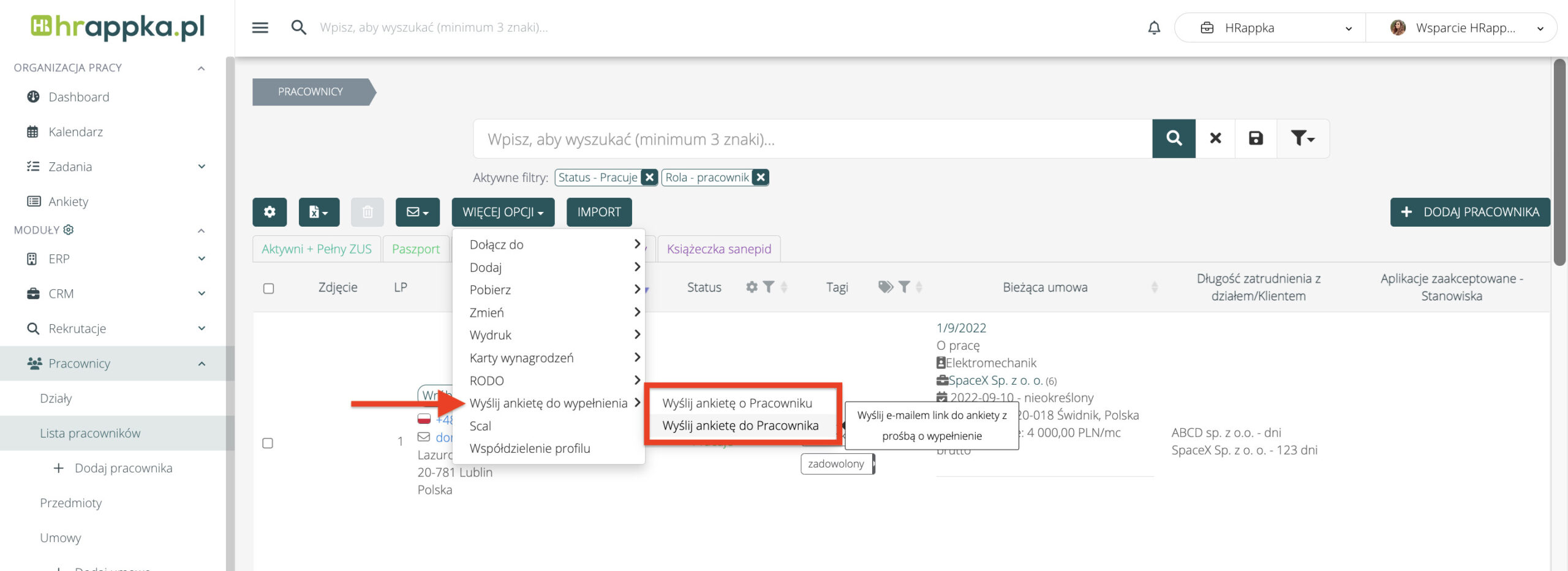Viewport: 1568px width, 571px height.
Task: Remove the Status - Pracuje filter
Action: (x=649, y=177)
